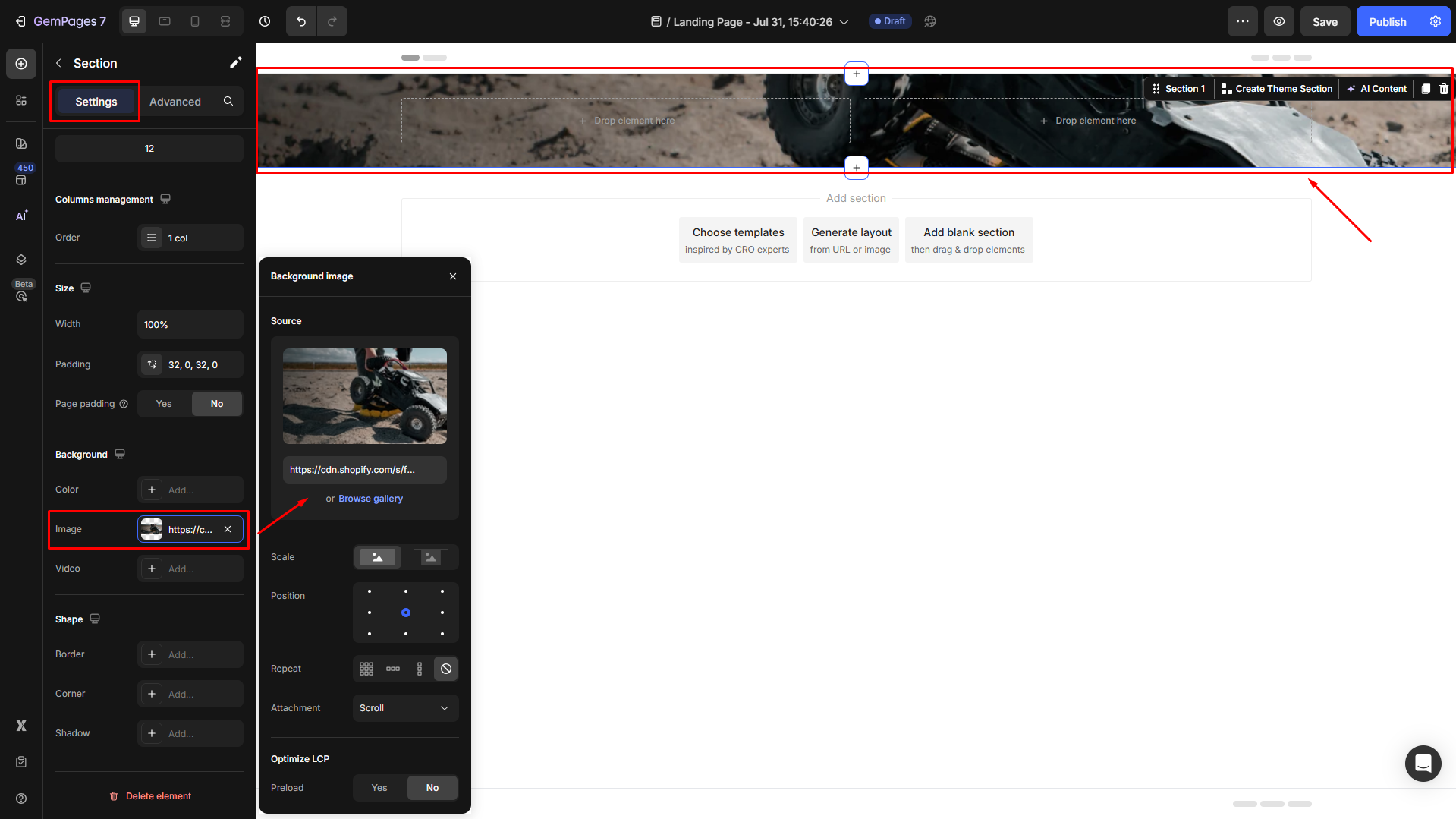Set Page padding to Yes
The height and width of the screenshot is (819, 1456).
pos(164,404)
